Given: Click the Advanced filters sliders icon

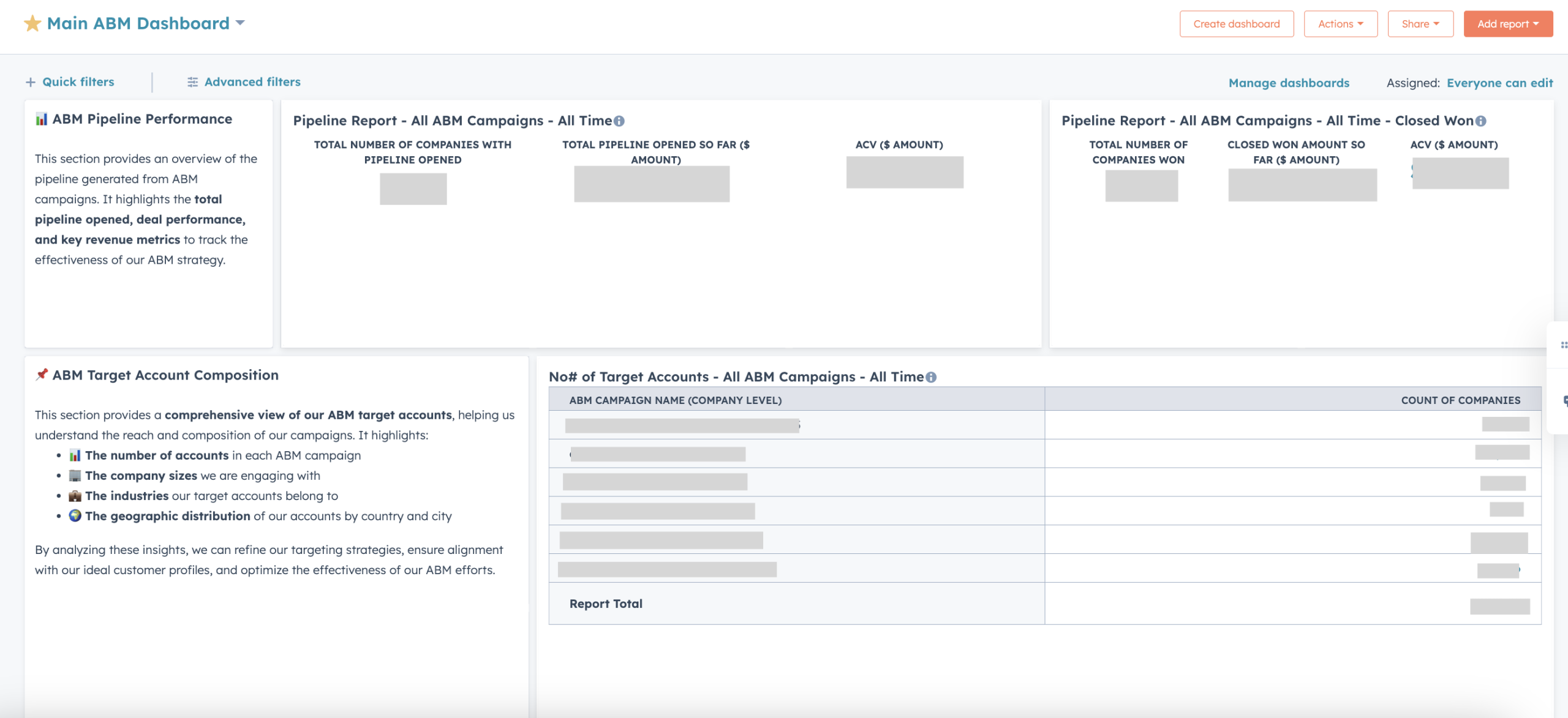Looking at the screenshot, I should coord(192,82).
